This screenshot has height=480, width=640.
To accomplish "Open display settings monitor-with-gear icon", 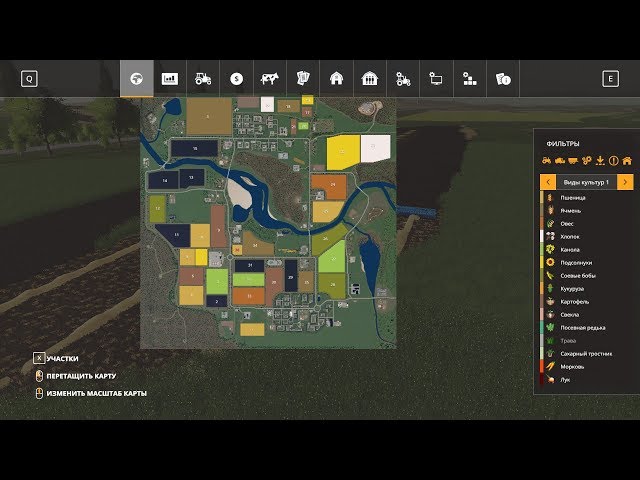I will pyautogui.click(x=436, y=78).
